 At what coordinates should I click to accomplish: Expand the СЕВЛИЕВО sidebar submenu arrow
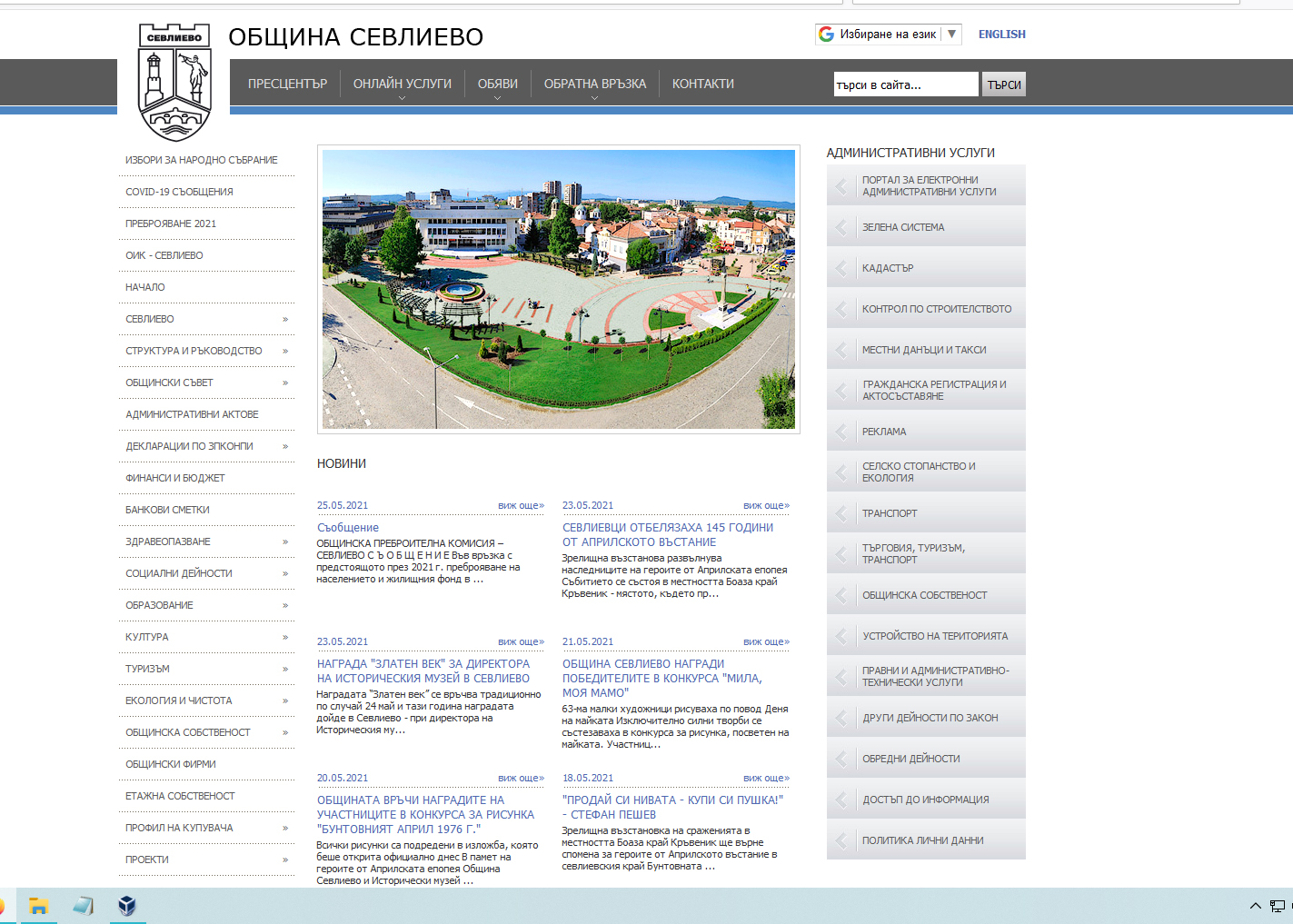tap(285, 319)
